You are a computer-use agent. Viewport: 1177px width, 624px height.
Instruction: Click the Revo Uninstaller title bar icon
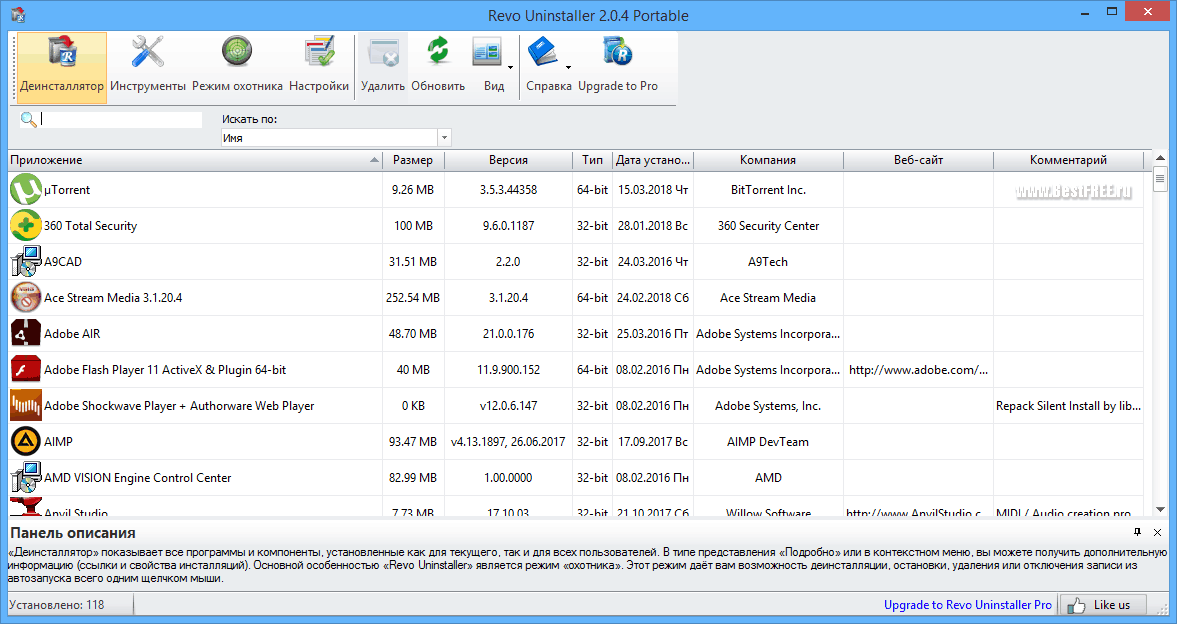coord(17,14)
